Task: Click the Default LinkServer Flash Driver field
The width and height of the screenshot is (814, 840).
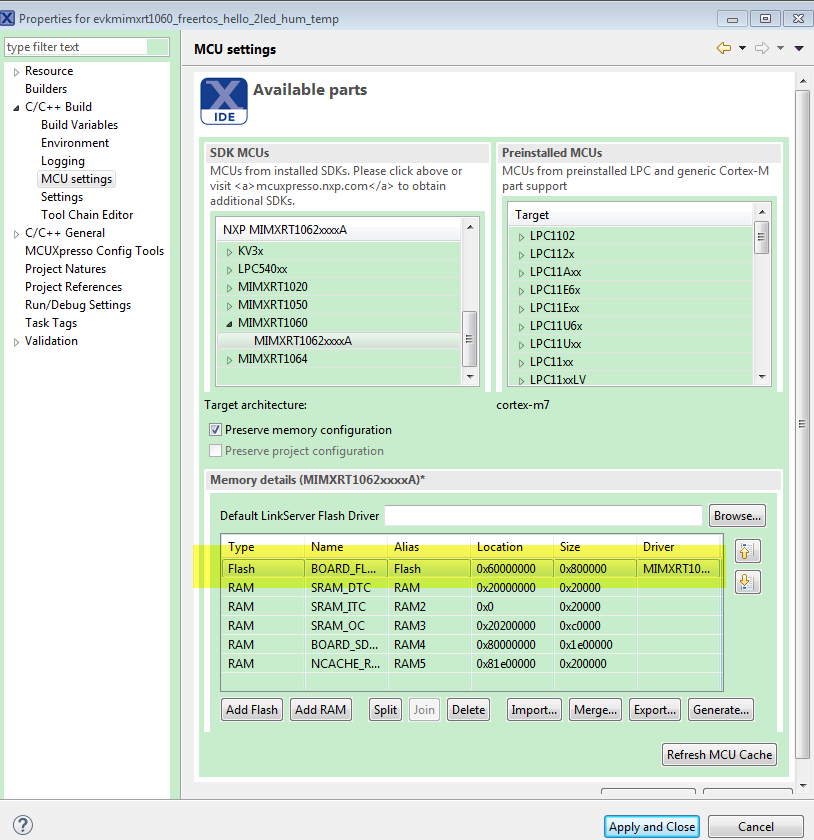Action: 543,516
